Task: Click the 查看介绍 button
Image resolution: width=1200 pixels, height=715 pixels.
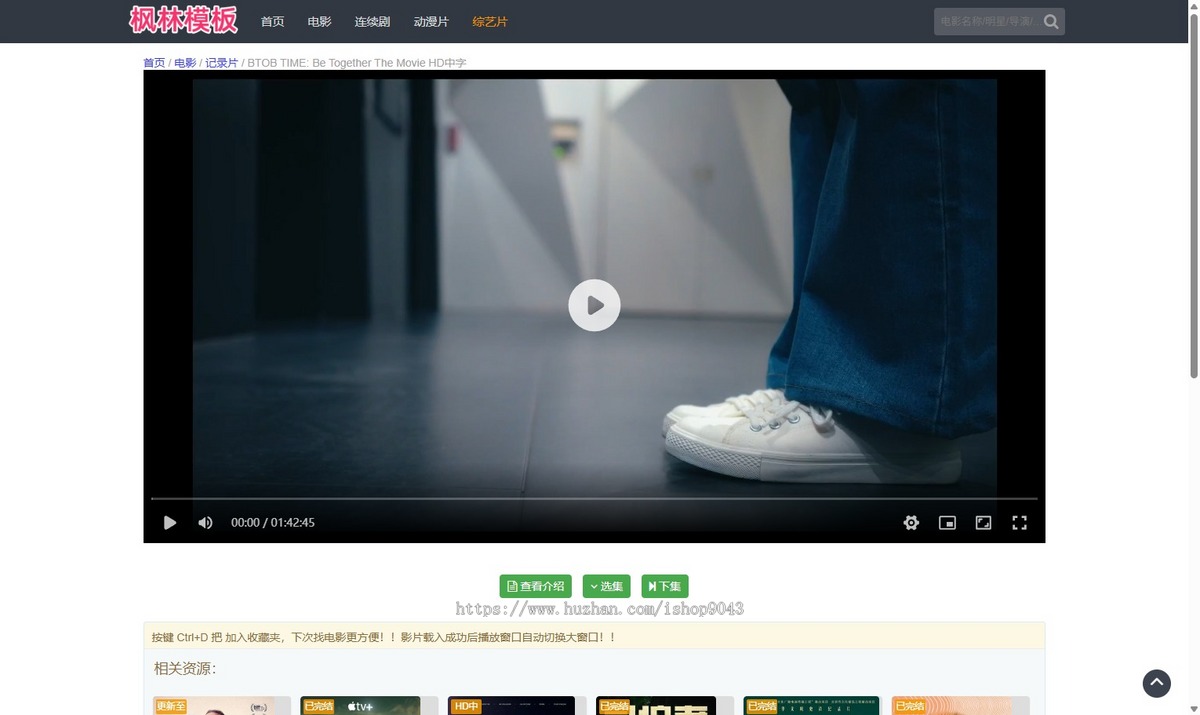Action: coord(537,586)
